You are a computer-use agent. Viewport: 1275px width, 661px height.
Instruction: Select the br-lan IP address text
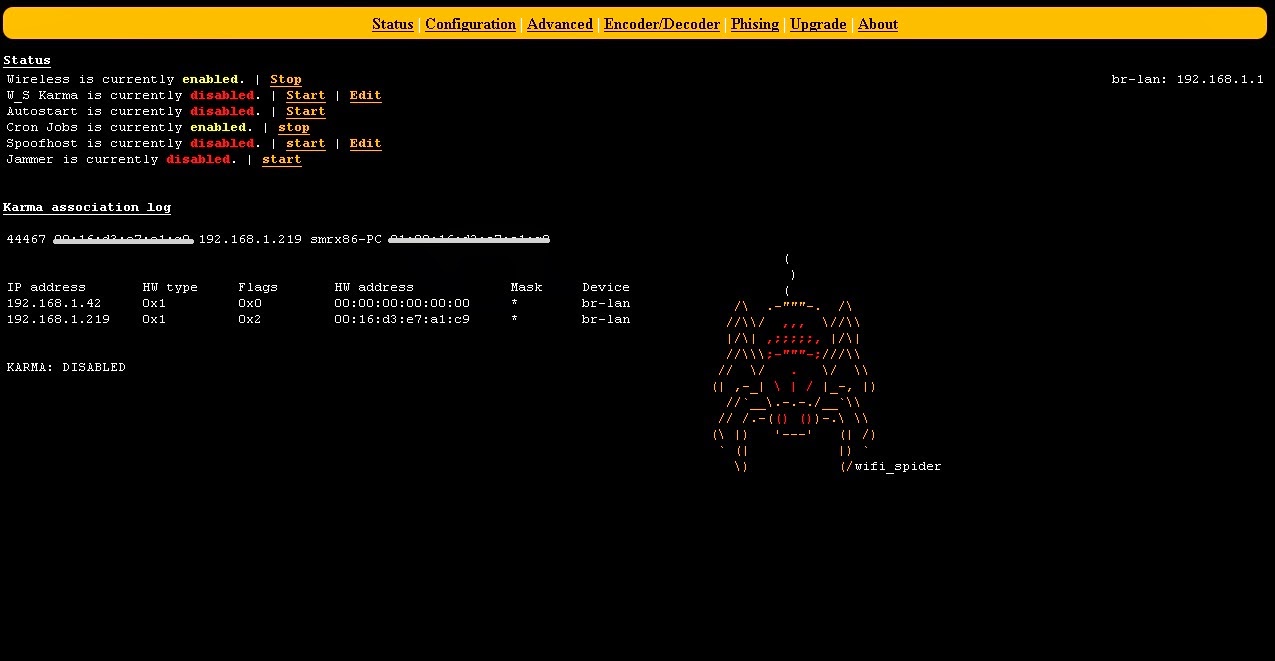click(x=1186, y=79)
